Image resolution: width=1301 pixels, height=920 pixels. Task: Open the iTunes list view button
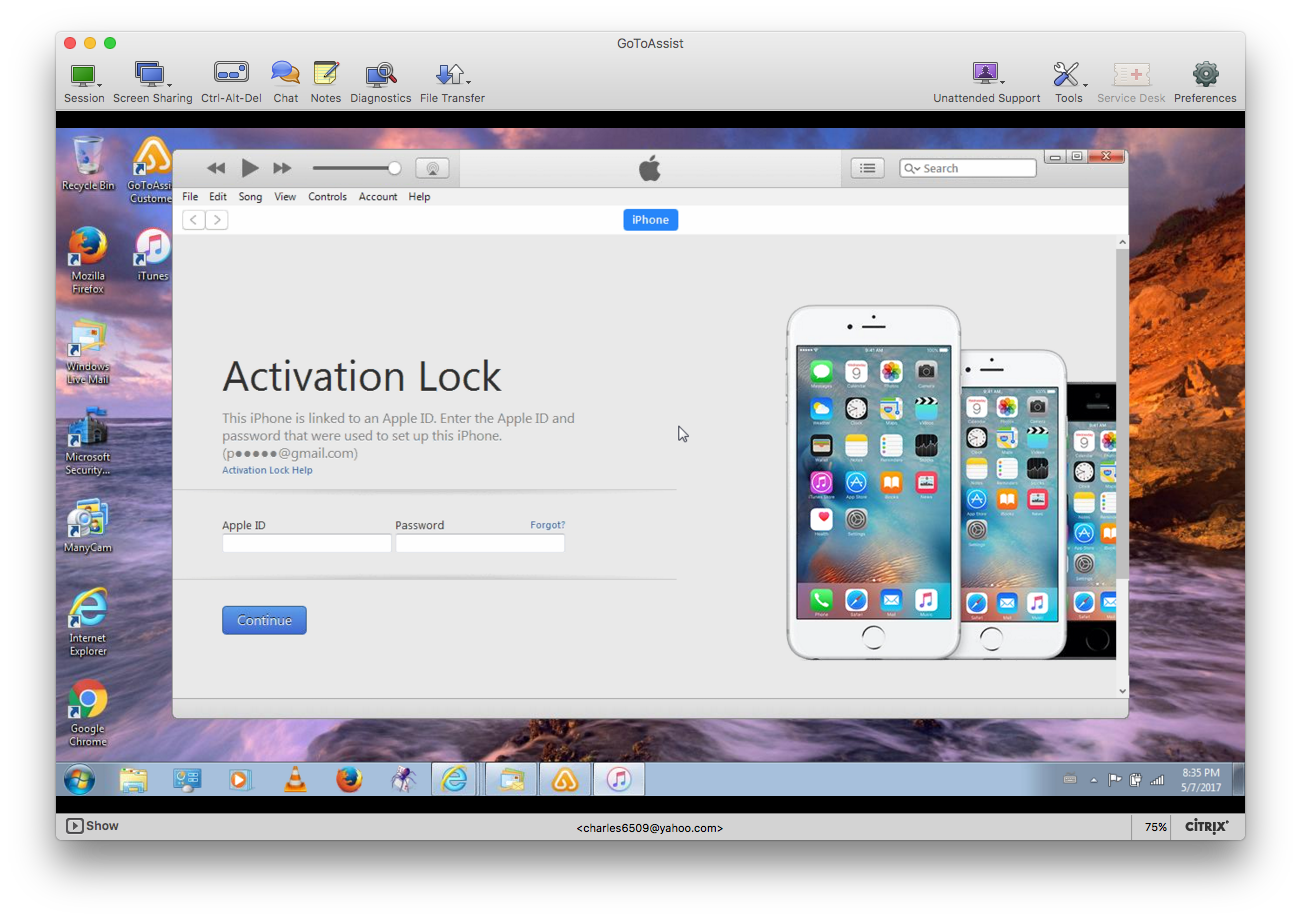pyautogui.click(x=867, y=168)
